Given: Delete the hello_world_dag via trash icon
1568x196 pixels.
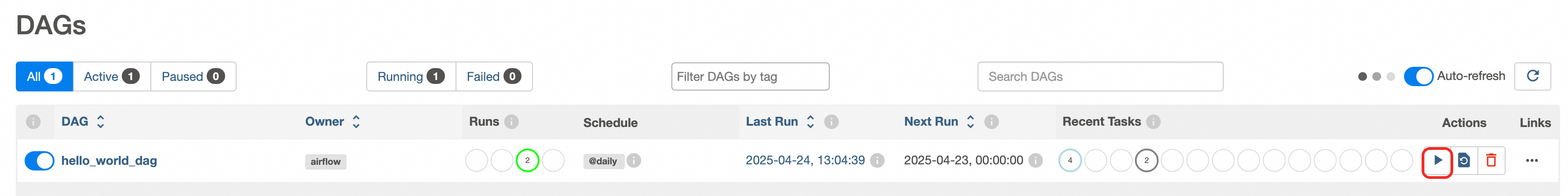Looking at the screenshot, I should (1491, 161).
